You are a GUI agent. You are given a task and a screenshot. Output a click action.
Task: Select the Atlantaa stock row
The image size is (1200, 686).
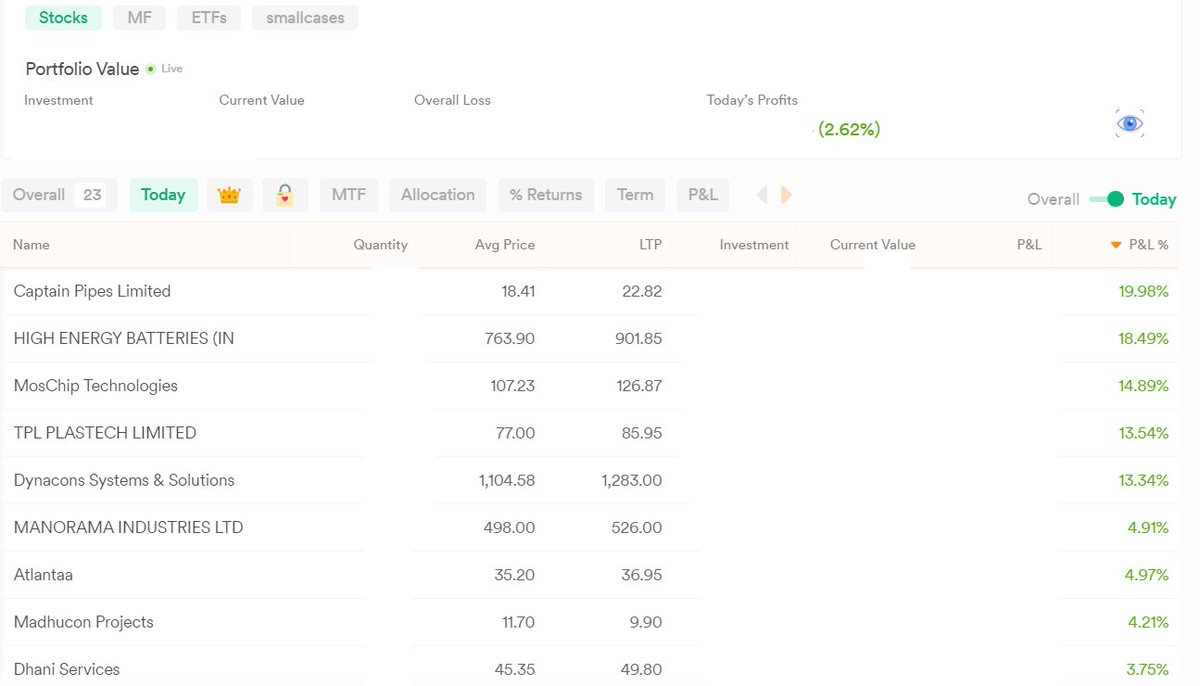click(x=590, y=575)
